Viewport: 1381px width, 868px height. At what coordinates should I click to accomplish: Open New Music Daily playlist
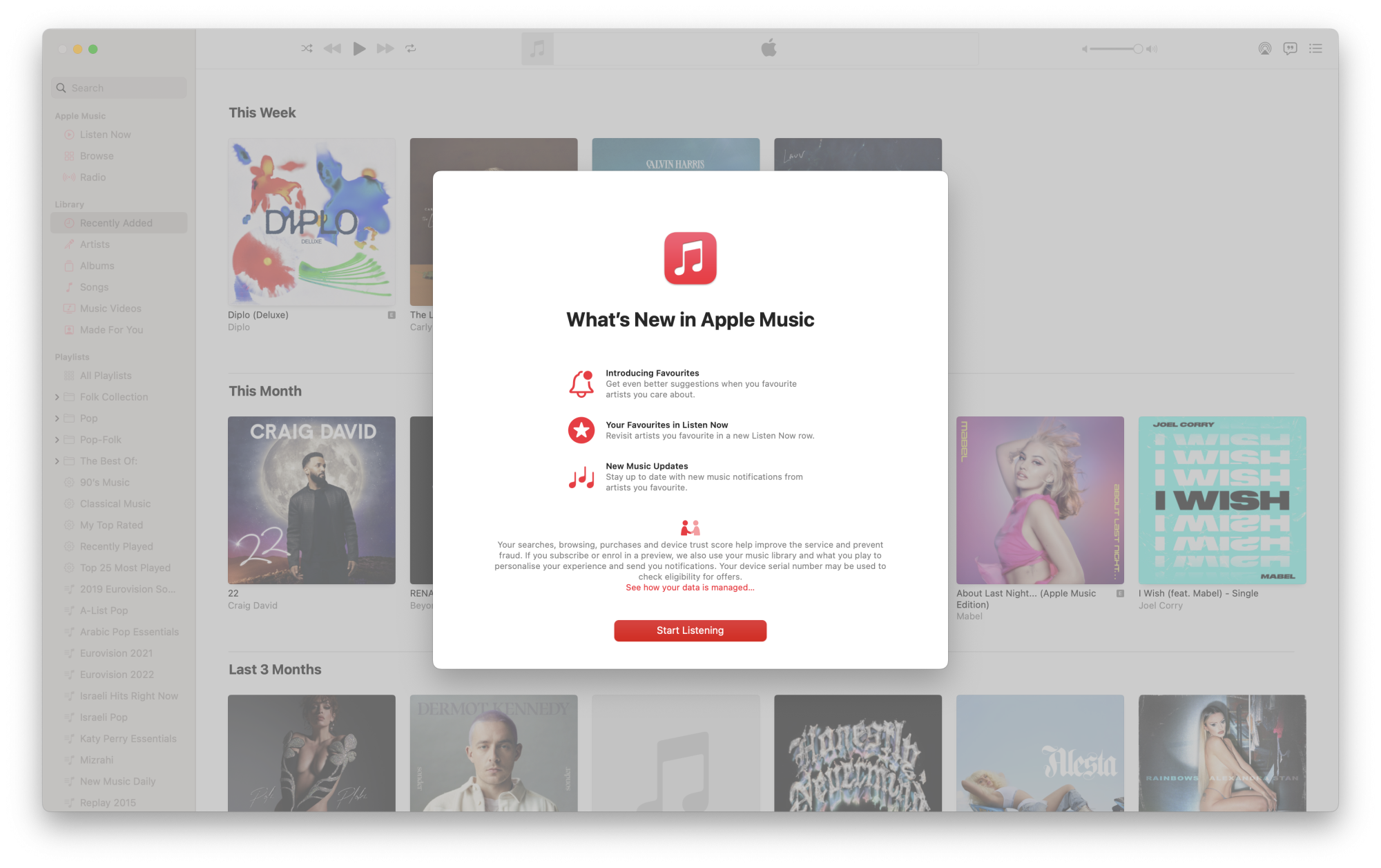(119, 782)
